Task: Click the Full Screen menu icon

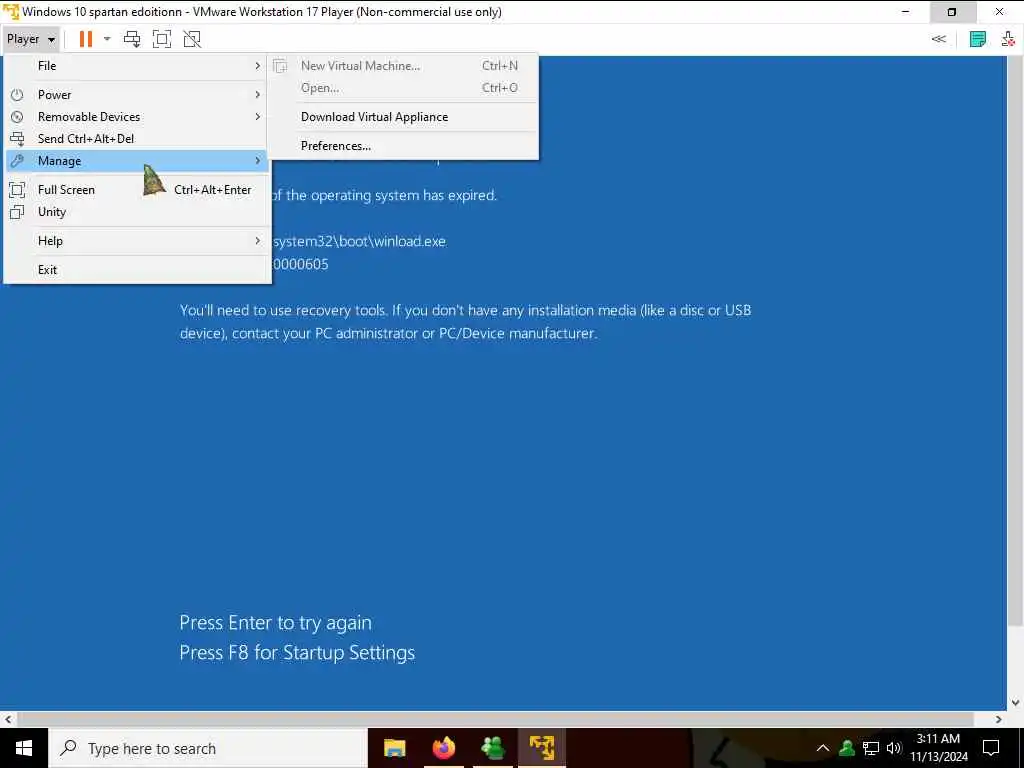Action: (17, 189)
